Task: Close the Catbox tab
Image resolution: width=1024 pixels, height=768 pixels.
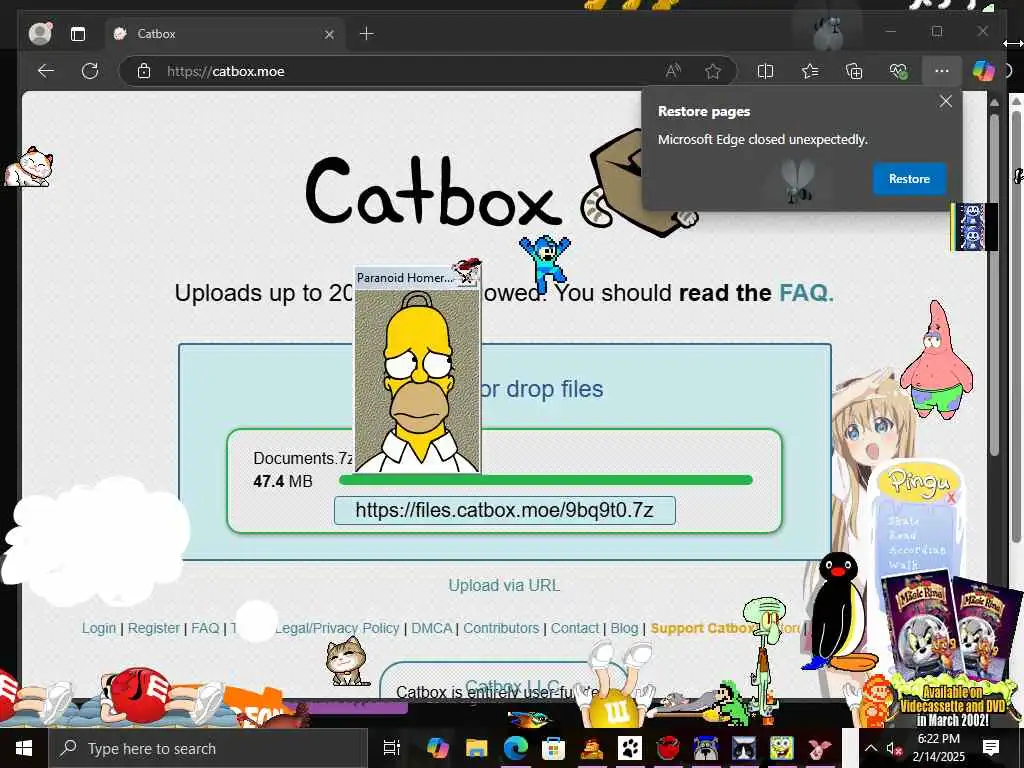Action: pos(329,34)
